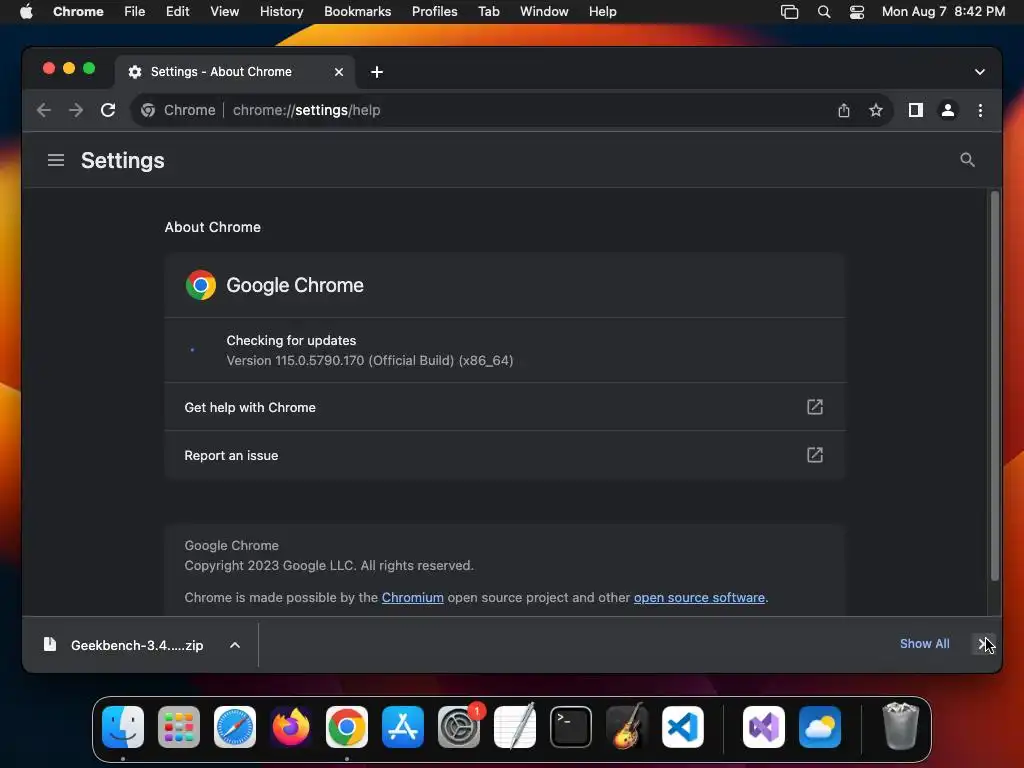Open the Profiles menu

pyautogui.click(x=434, y=12)
